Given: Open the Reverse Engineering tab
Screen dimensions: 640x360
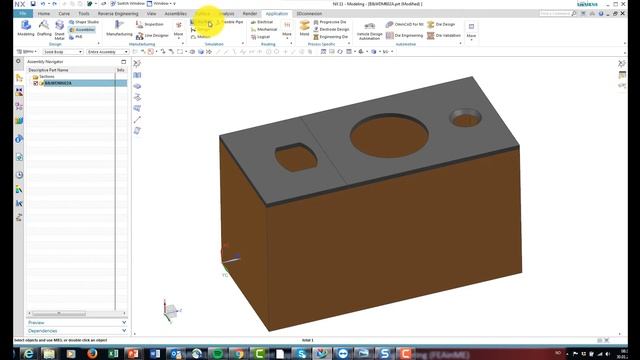Looking at the screenshot, I should [118, 13].
